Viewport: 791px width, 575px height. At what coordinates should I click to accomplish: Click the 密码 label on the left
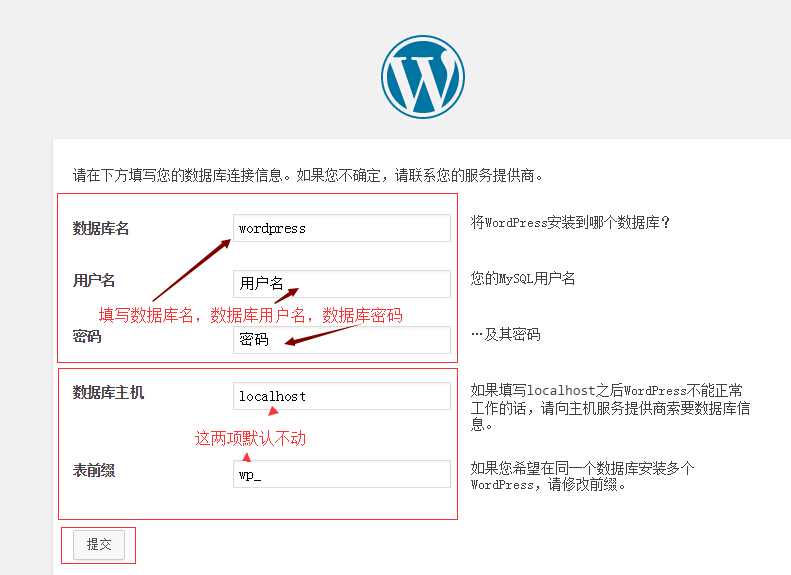pyautogui.click(x=87, y=336)
